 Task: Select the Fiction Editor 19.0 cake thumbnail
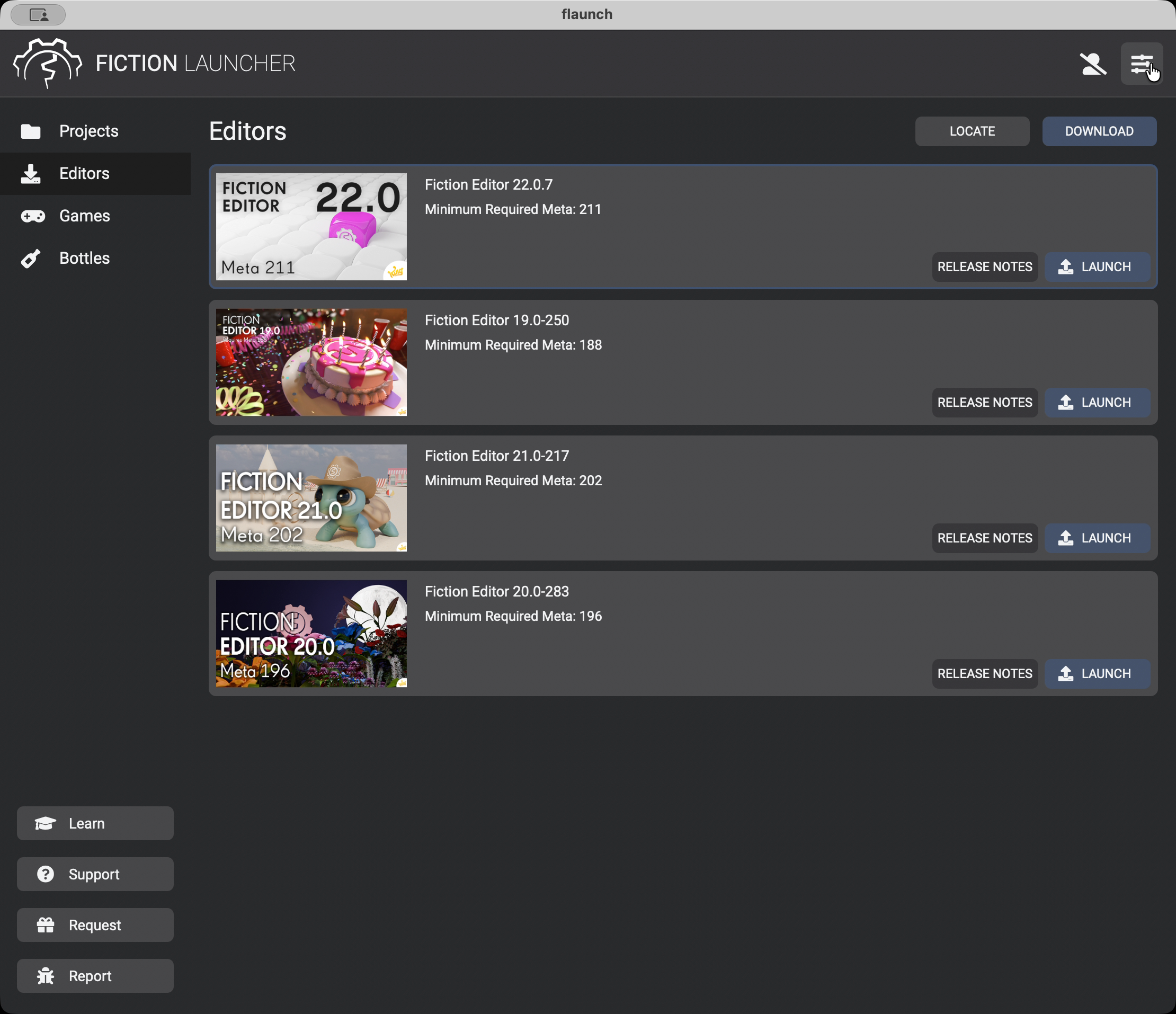311,362
